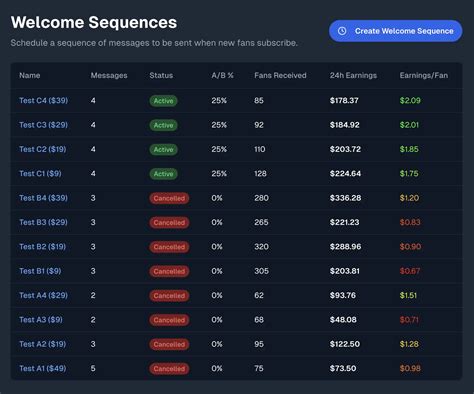This screenshot has width=474, height=394.
Task: Click the 24h Earnings column header
Action: (x=353, y=75)
